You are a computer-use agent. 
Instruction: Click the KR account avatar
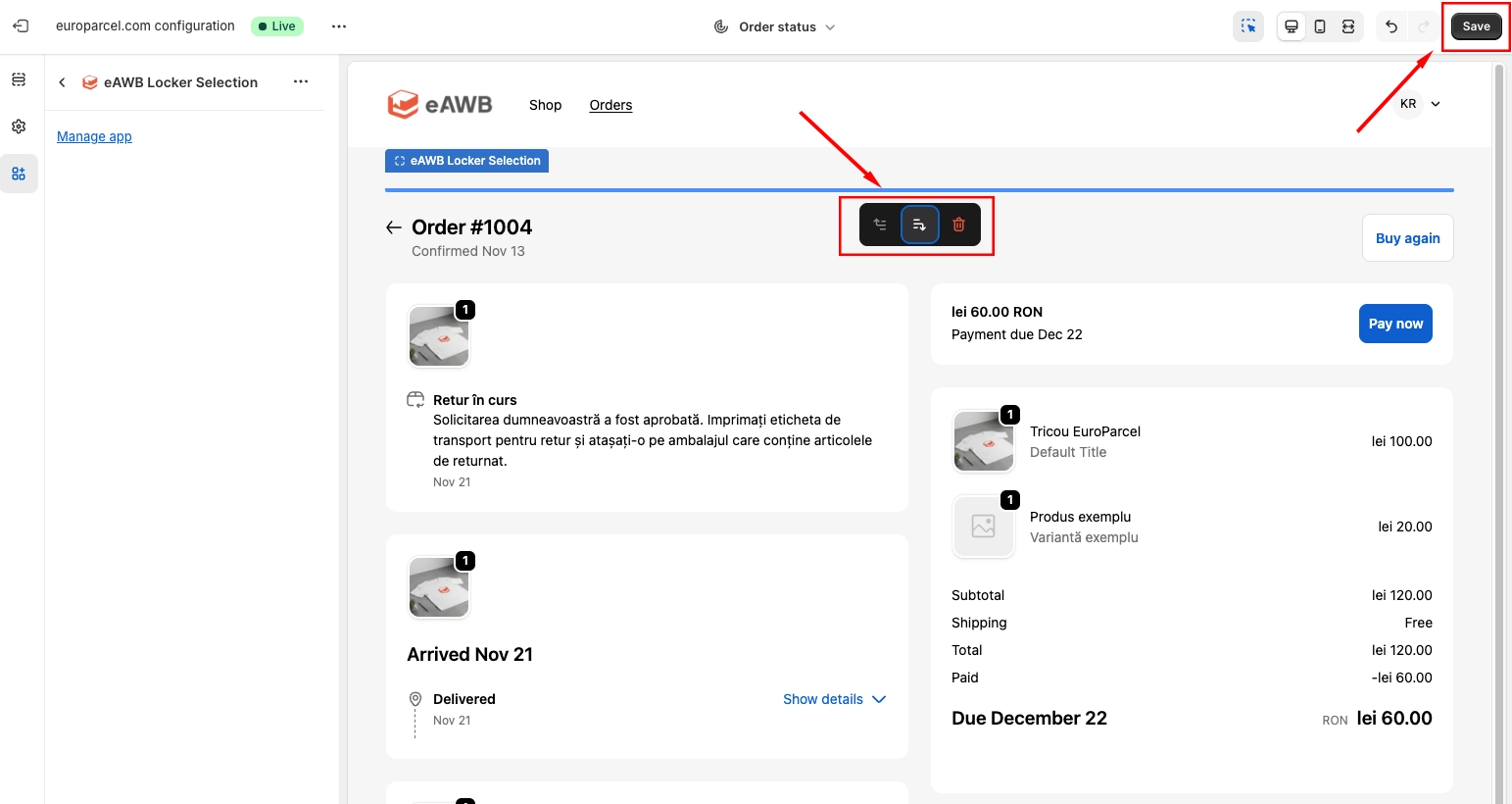1408,104
